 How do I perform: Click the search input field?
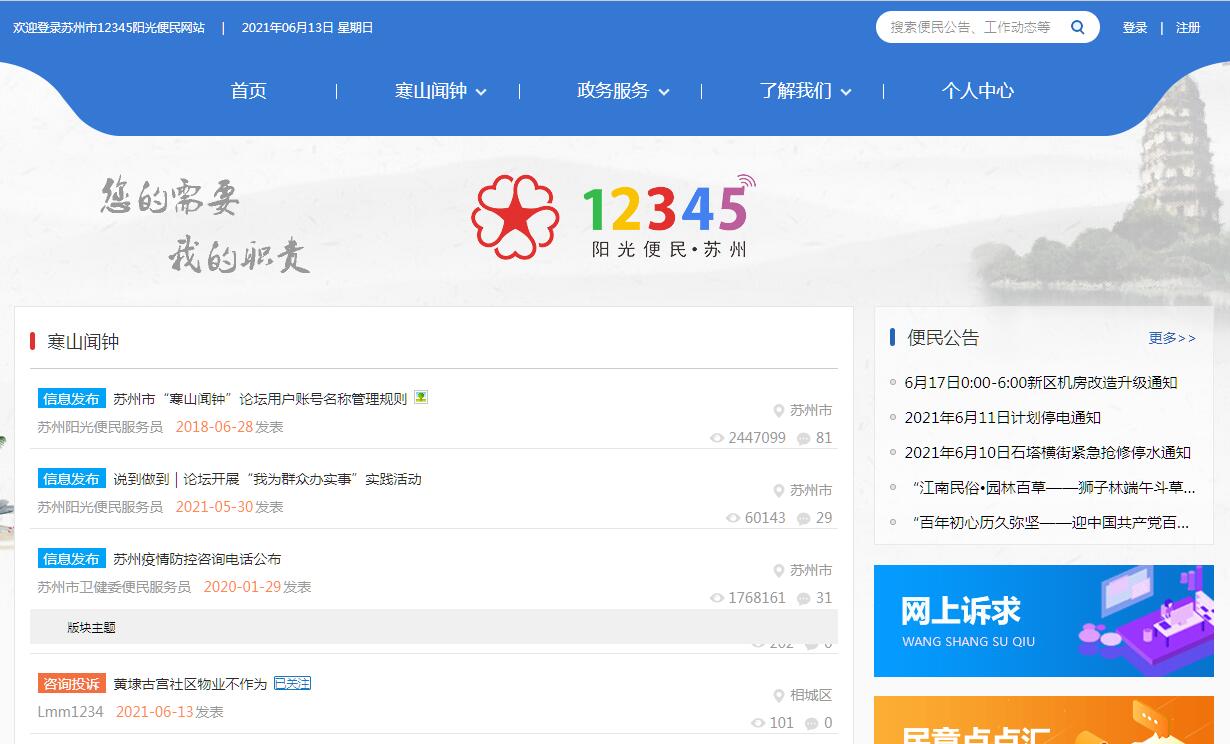[968, 27]
